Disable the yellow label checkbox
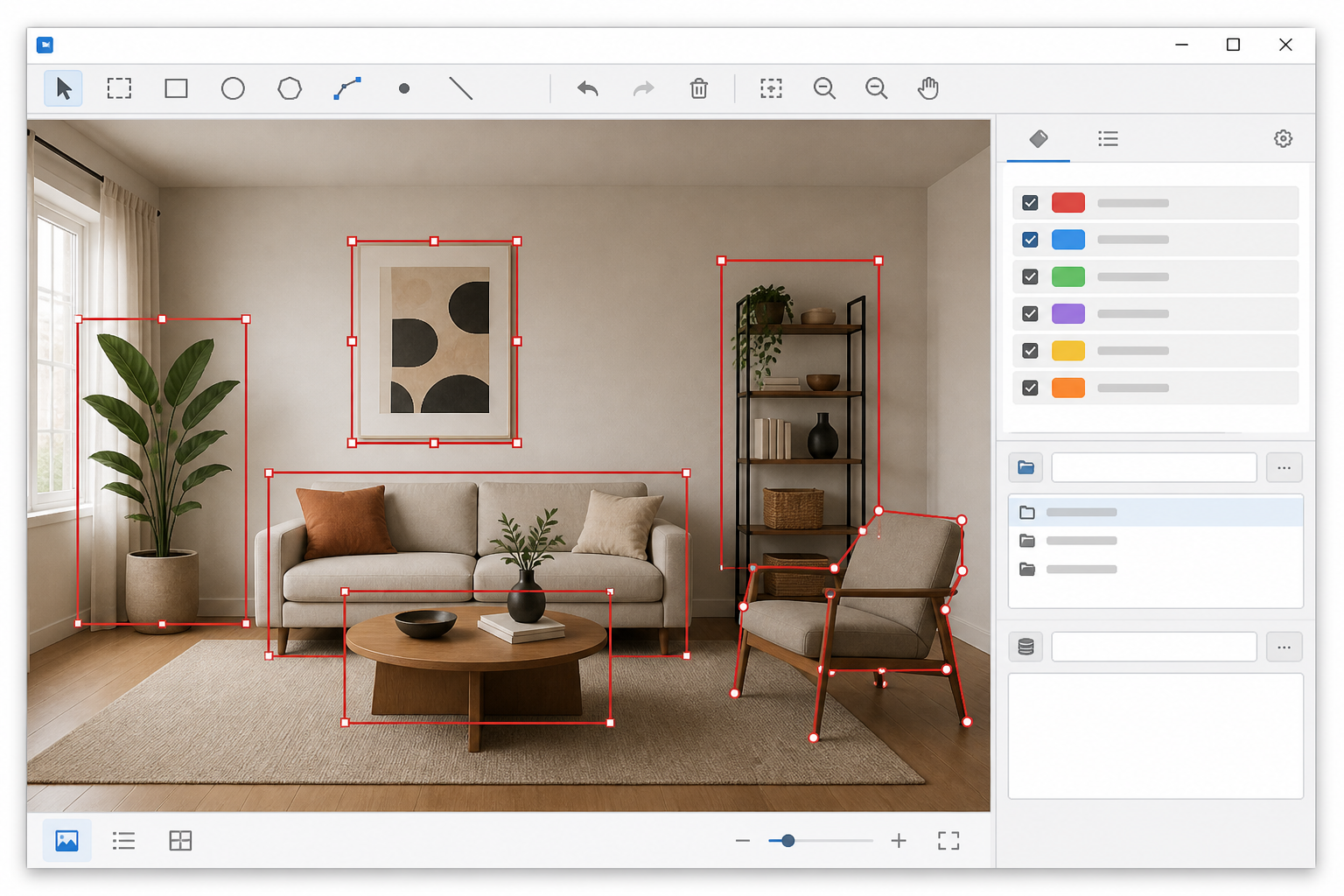 click(1030, 351)
